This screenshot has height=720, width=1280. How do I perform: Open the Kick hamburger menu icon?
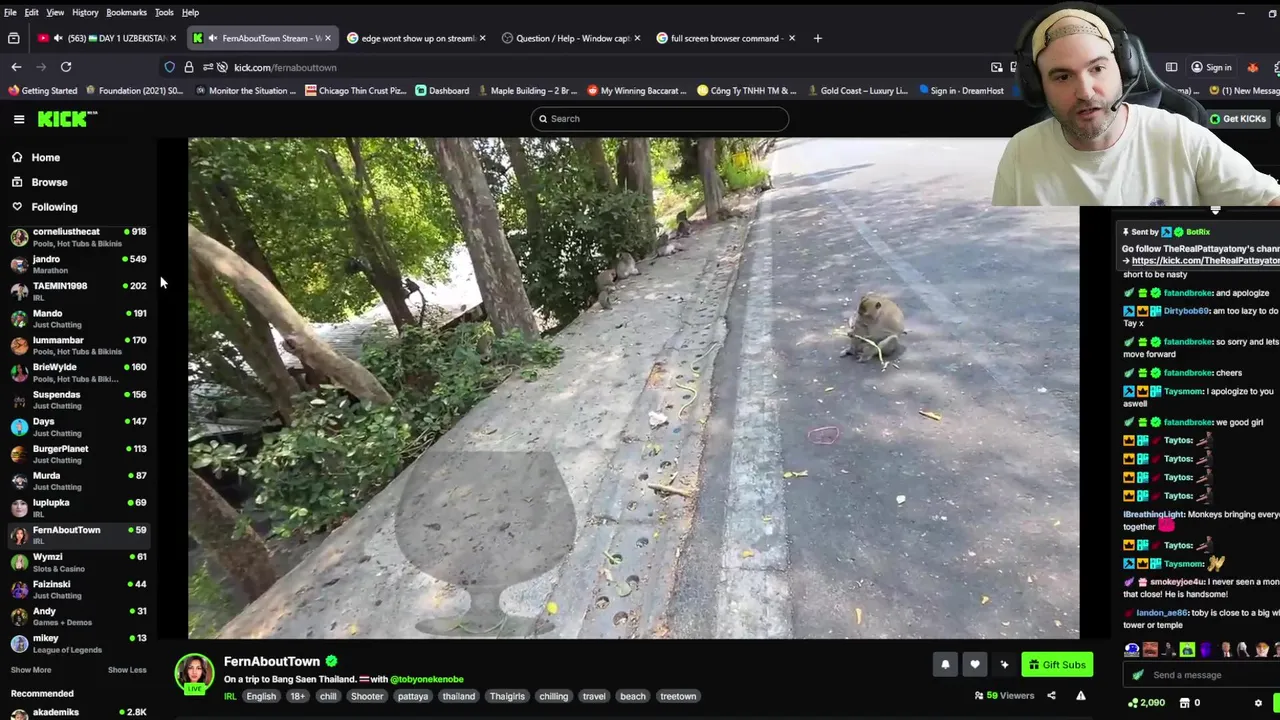click(19, 119)
